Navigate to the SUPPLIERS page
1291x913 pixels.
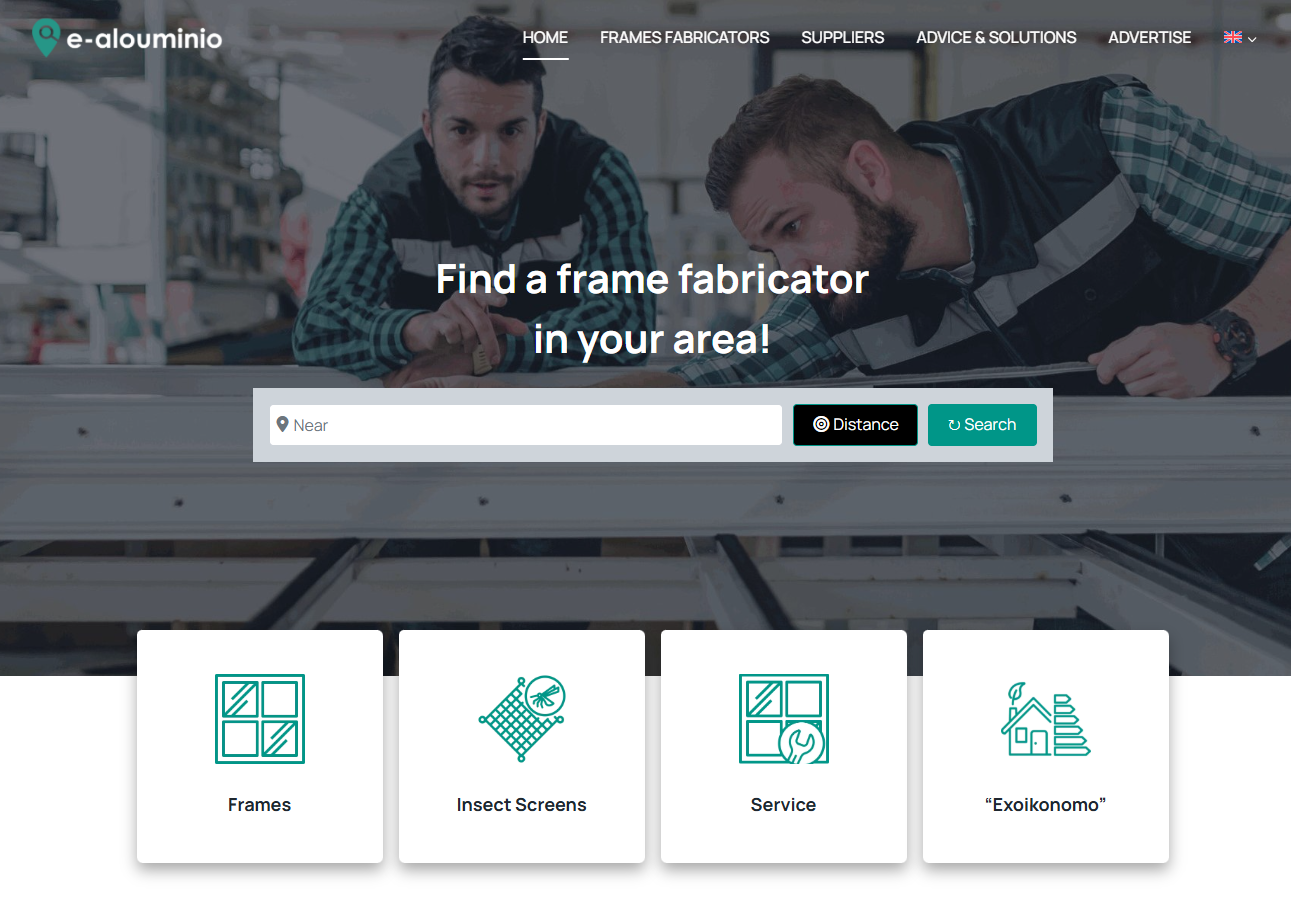coord(842,38)
